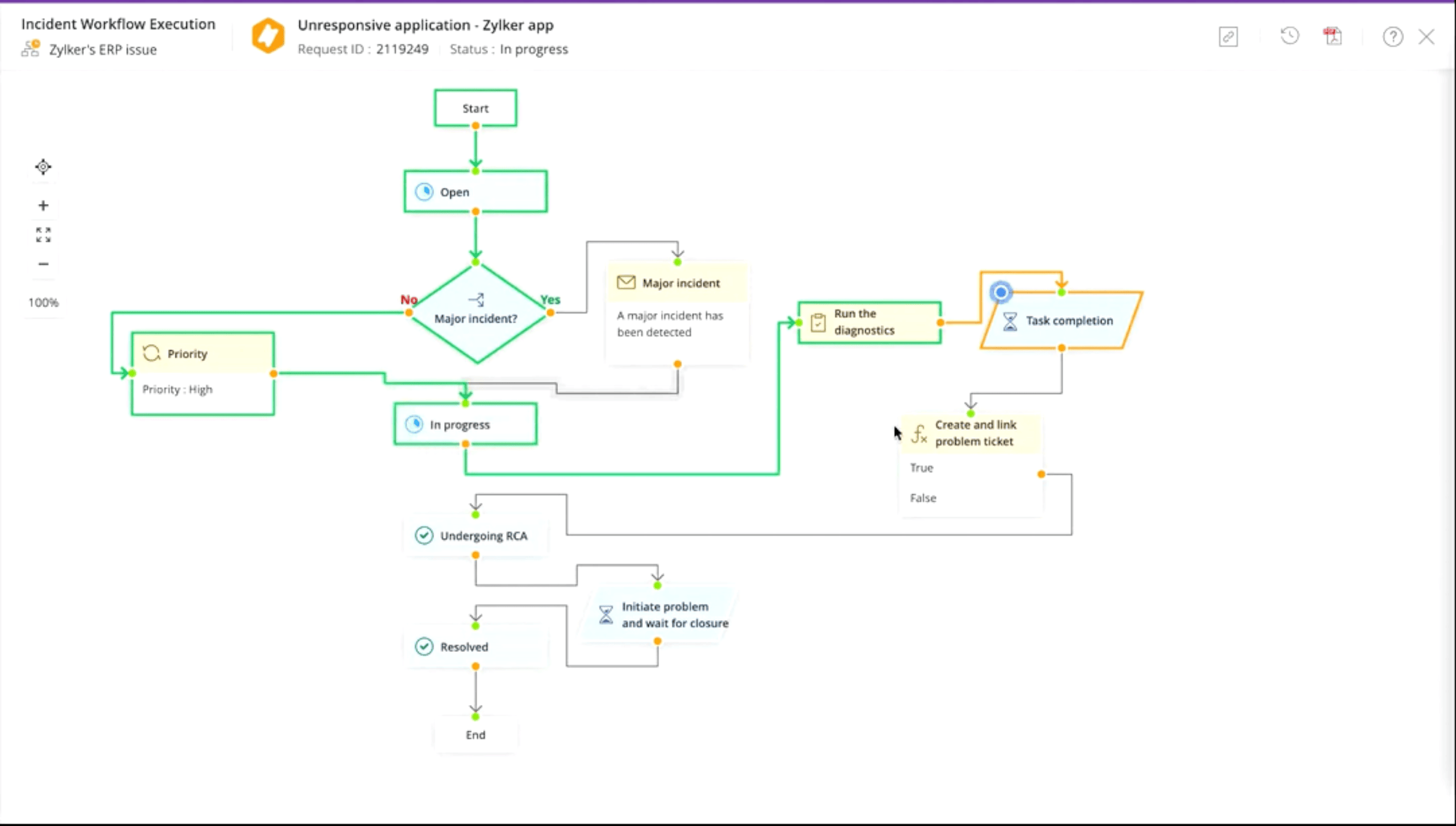Open the workflow history view

pos(1290,36)
